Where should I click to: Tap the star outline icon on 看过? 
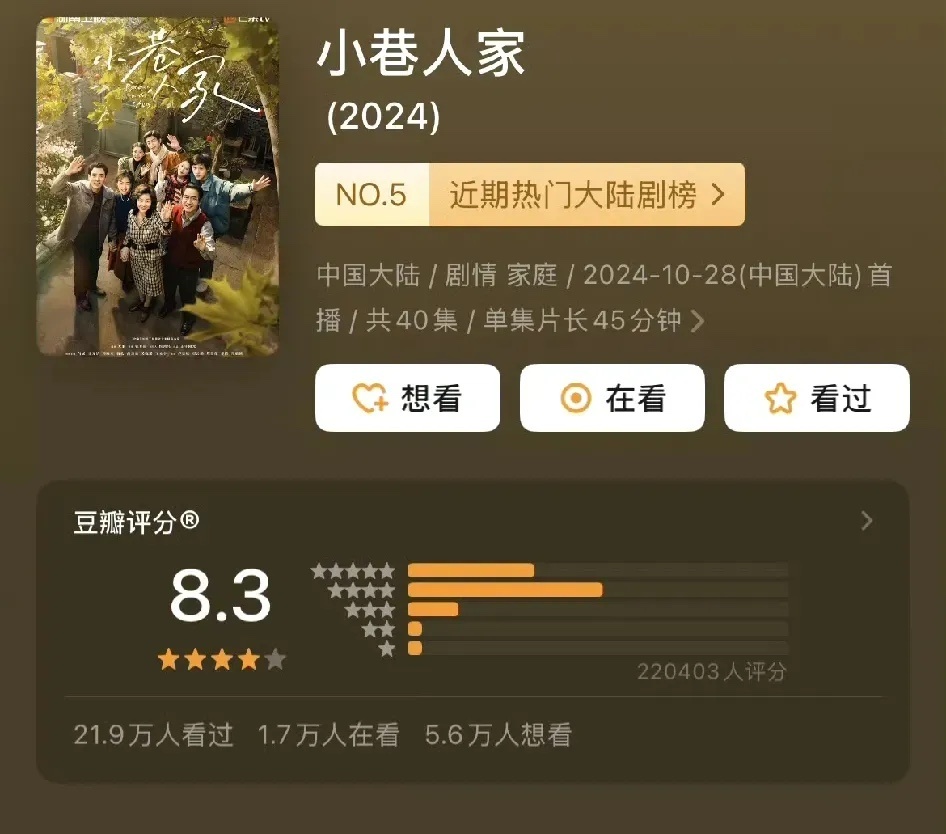pos(780,398)
